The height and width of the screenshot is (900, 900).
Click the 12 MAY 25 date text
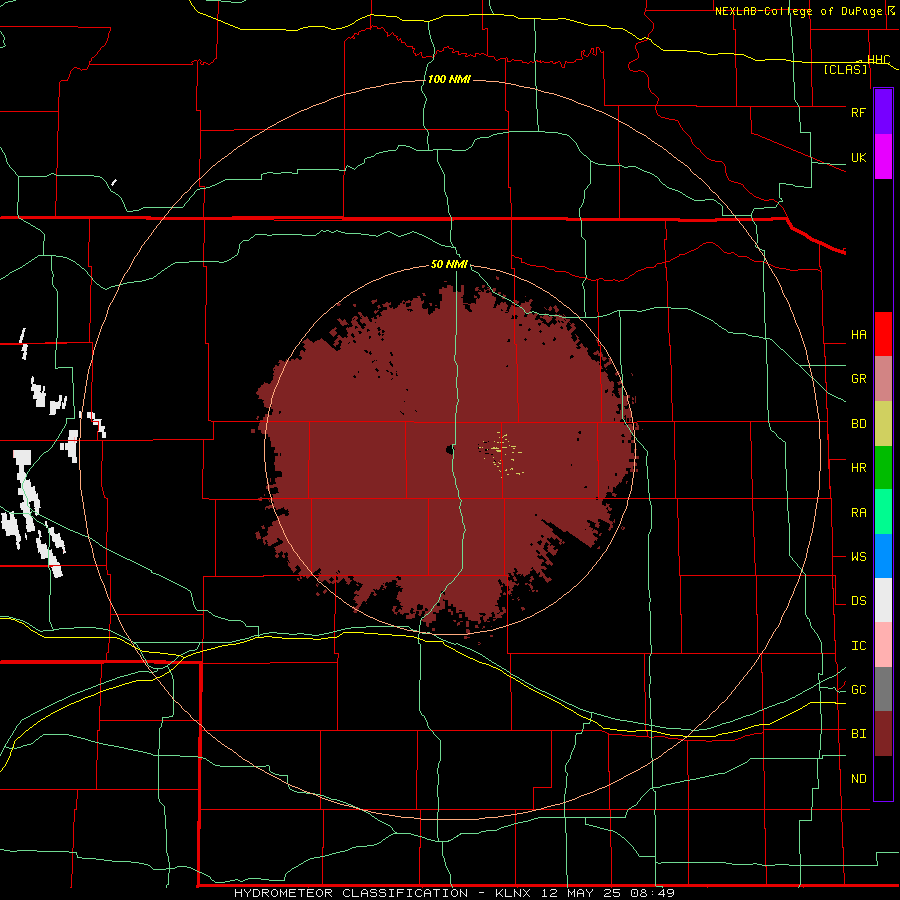[581, 893]
